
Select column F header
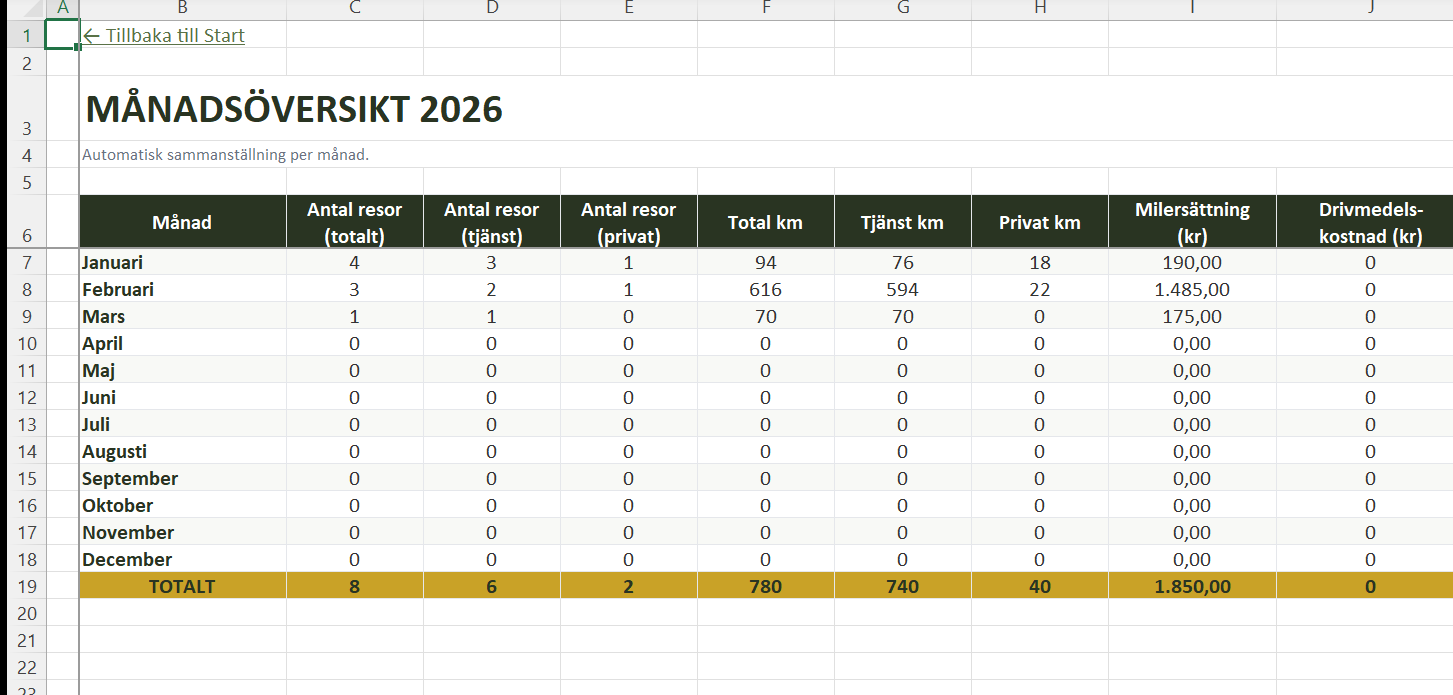tap(765, 9)
